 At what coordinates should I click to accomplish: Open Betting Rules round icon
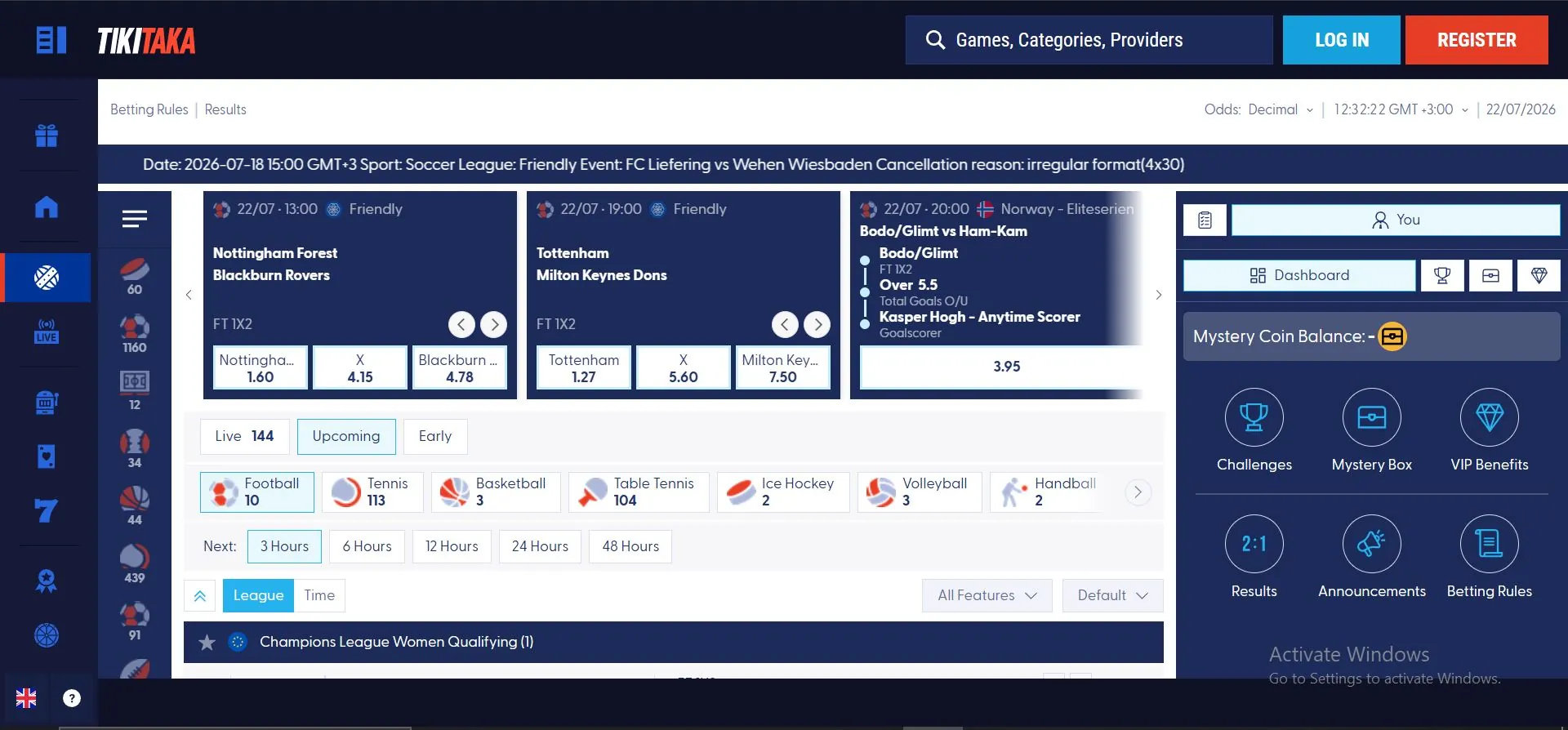point(1490,544)
